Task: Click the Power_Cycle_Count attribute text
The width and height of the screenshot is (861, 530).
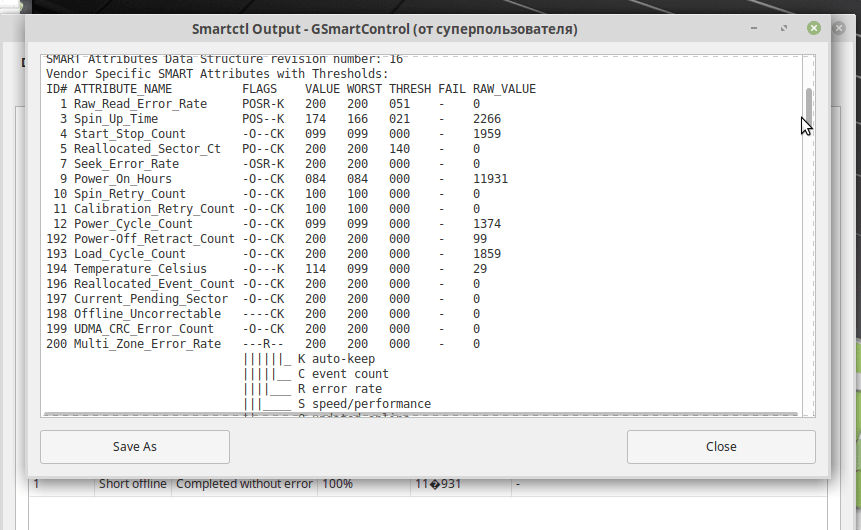Action: pyautogui.click(x=133, y=224)
